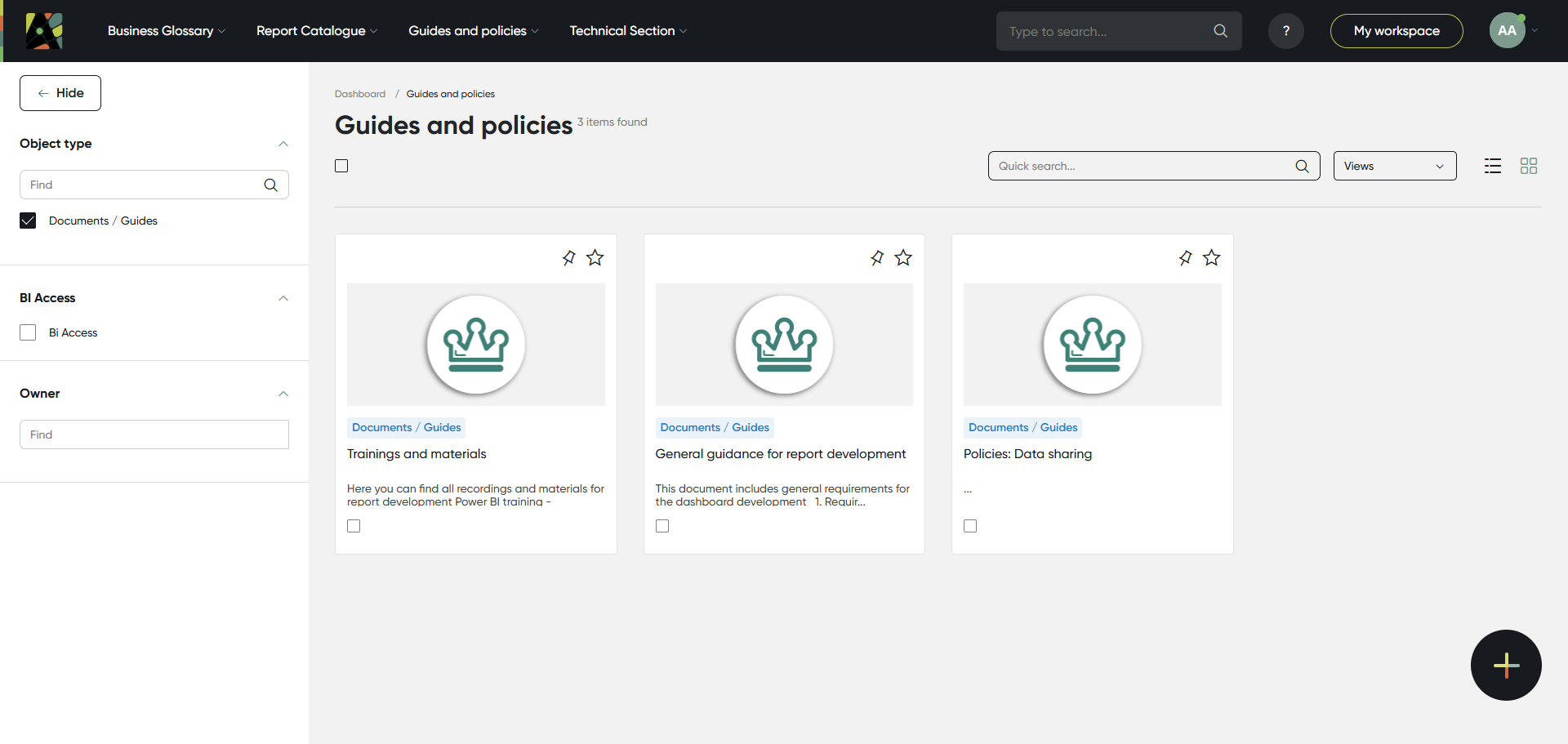Open the Views dropdown
Viewport: 1568px width, 744px height.
(1394, 166)
